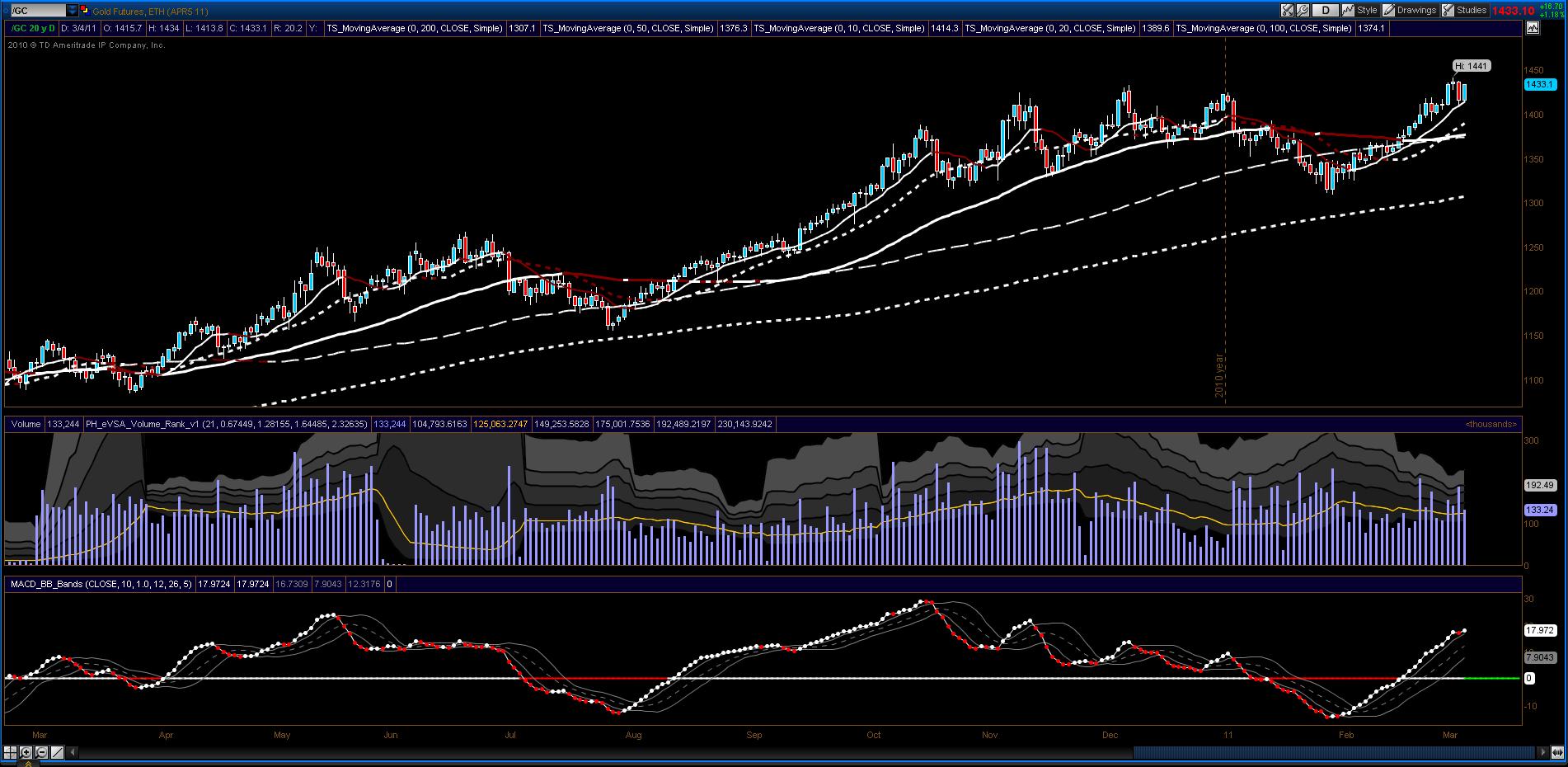Click the 17.972 MACD axis marker
1568x767 pixels.
click(1539, 630)
